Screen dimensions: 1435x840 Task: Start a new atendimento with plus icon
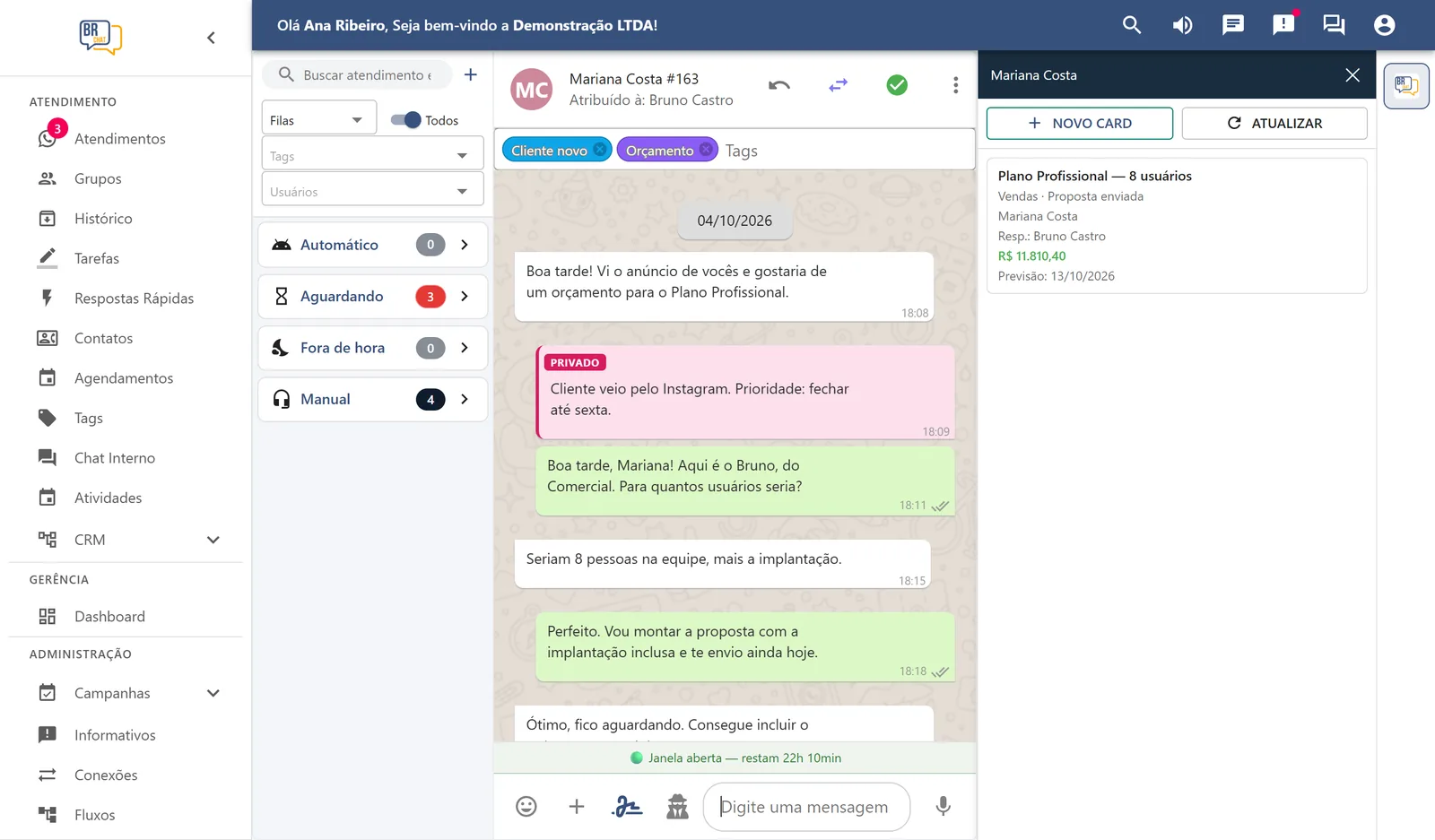coord(470,74)
